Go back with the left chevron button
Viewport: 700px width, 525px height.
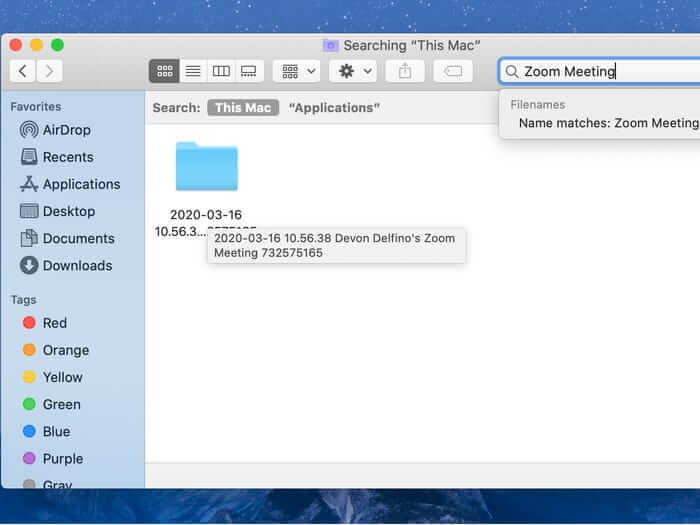(x=23, y=71)
